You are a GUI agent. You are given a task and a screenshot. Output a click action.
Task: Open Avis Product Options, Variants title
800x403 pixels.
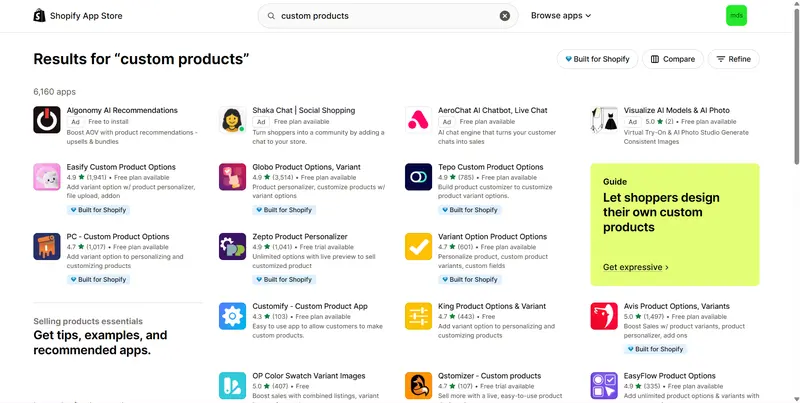677,306
